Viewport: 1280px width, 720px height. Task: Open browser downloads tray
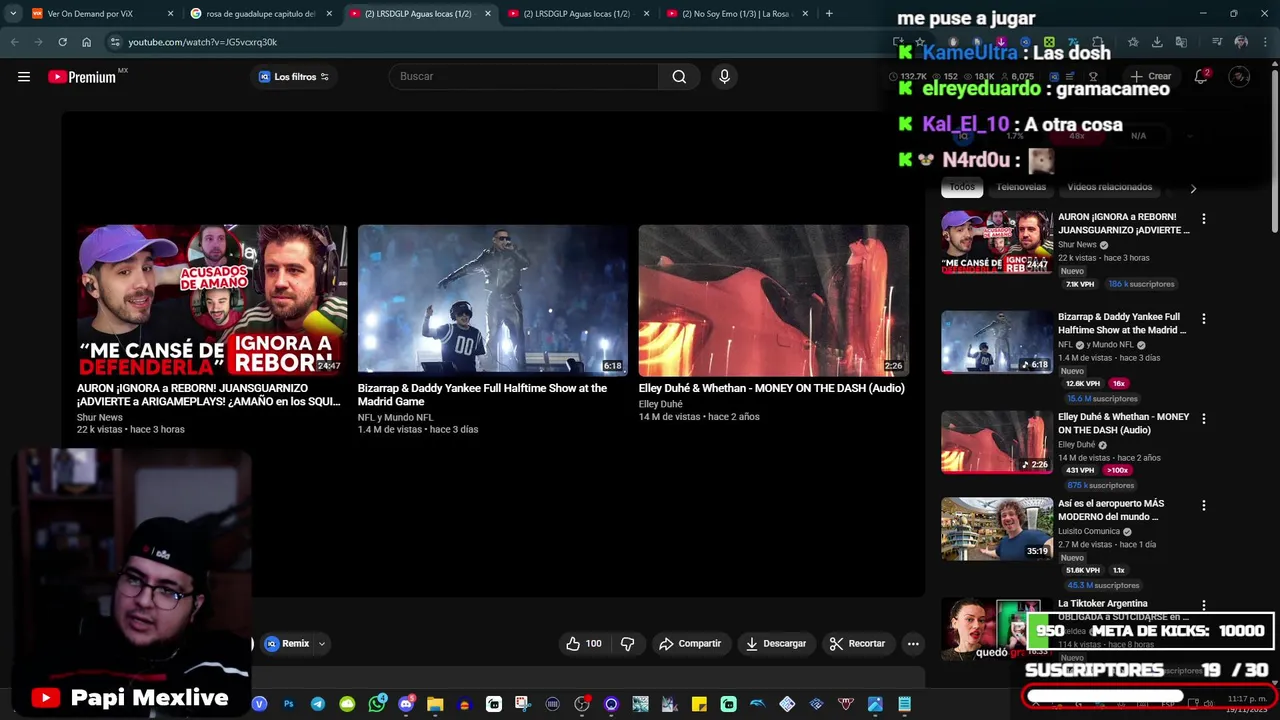click(x=1157, y=42)
